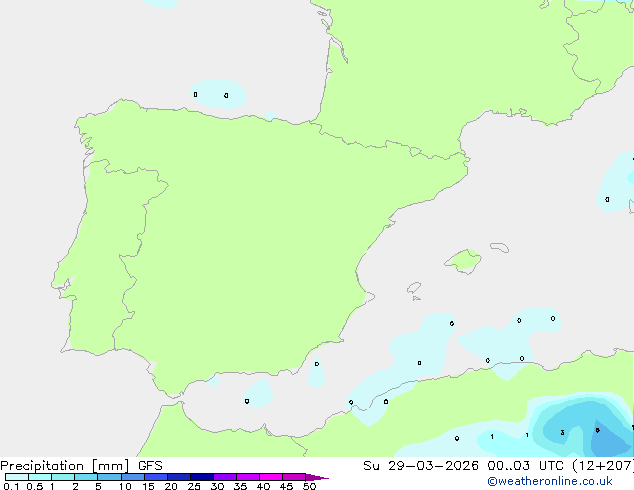The width and height of the screenshot is (634, 490).
Task: Click the "45" legend scale label
Action: [286, 486]
